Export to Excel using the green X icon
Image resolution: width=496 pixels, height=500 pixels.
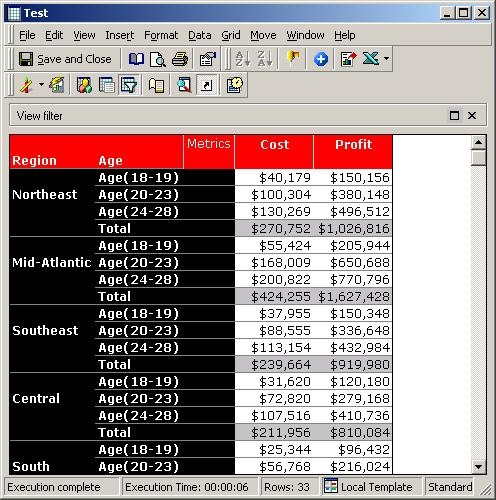point(371,59)
